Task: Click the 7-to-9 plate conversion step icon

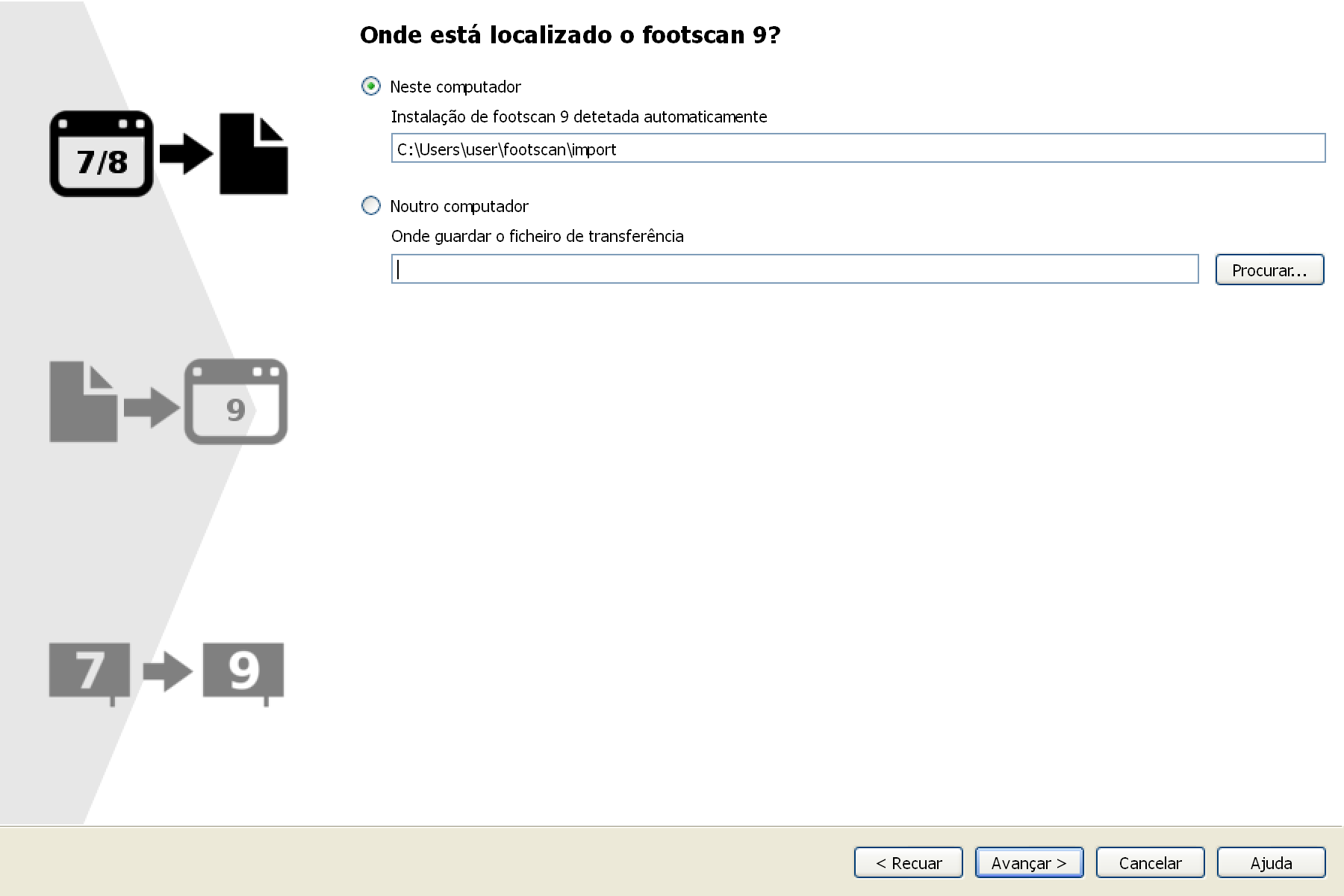Action: tap(167, 673)
